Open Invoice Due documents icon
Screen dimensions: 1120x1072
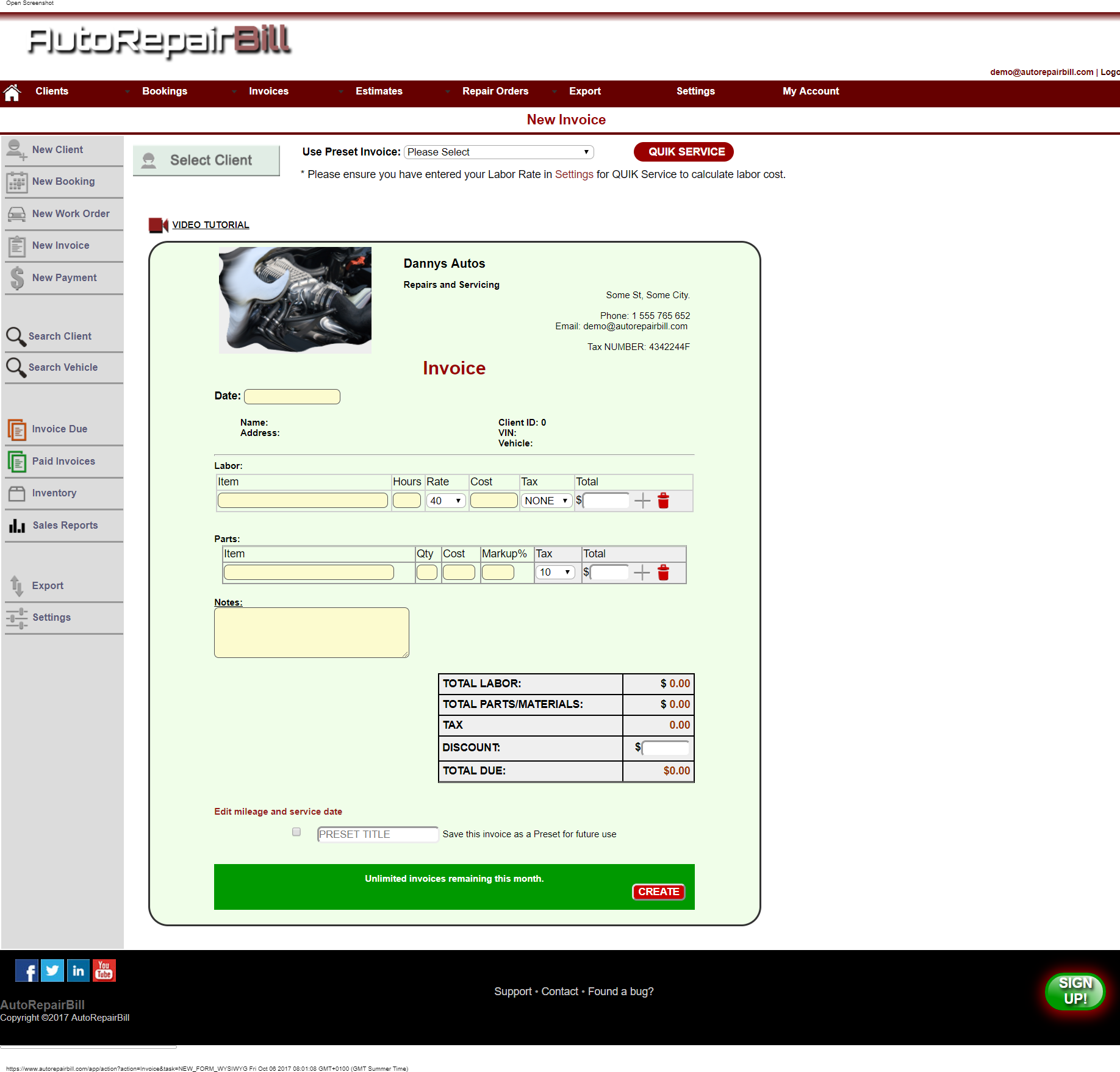16,429
